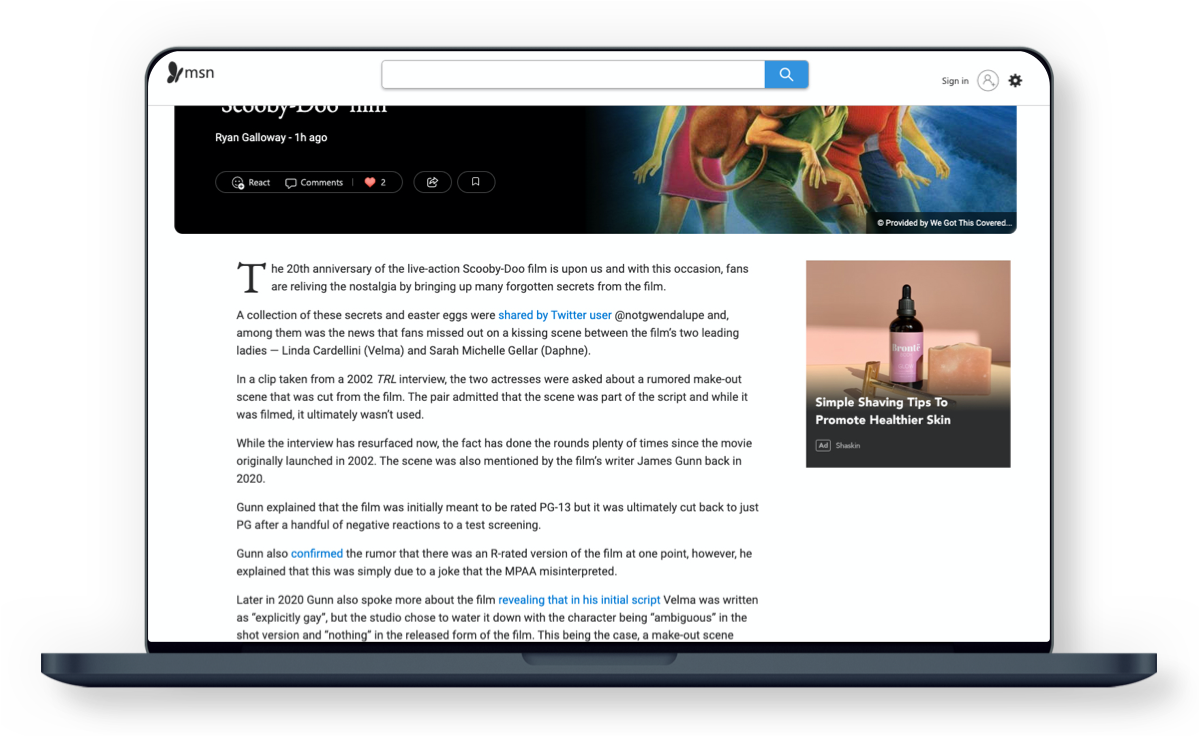1200x736 pixels.
Task: Click the React emoji icon
Action: (x=238, y=183)
